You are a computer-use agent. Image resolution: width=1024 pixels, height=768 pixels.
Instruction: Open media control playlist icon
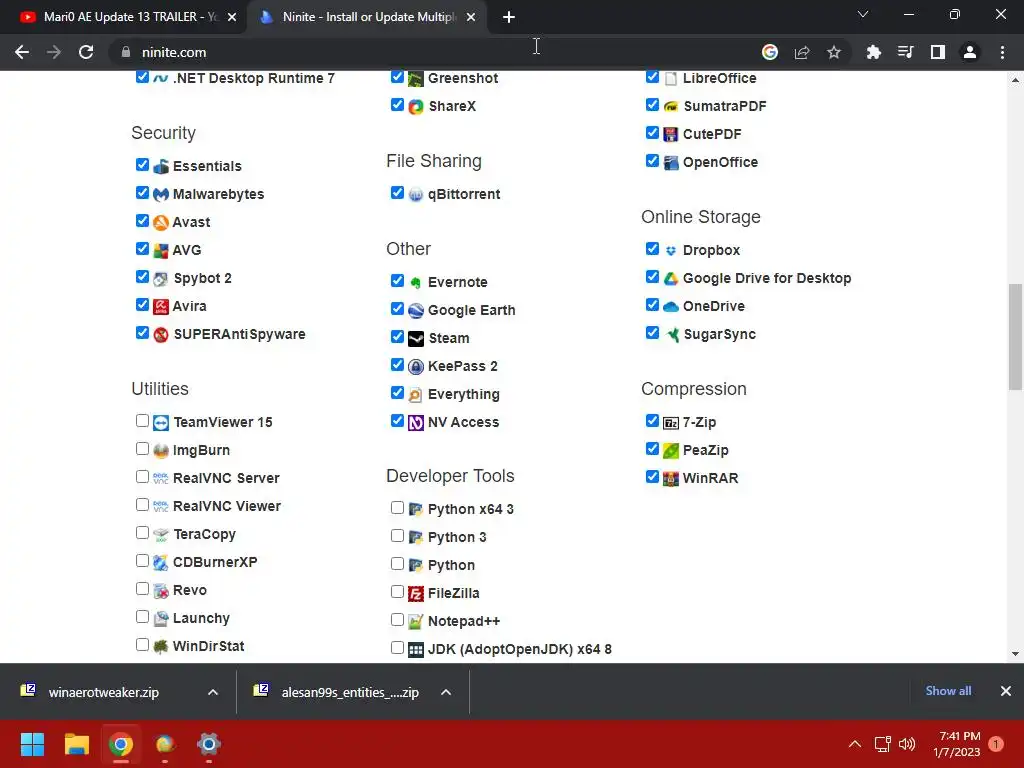905,52
